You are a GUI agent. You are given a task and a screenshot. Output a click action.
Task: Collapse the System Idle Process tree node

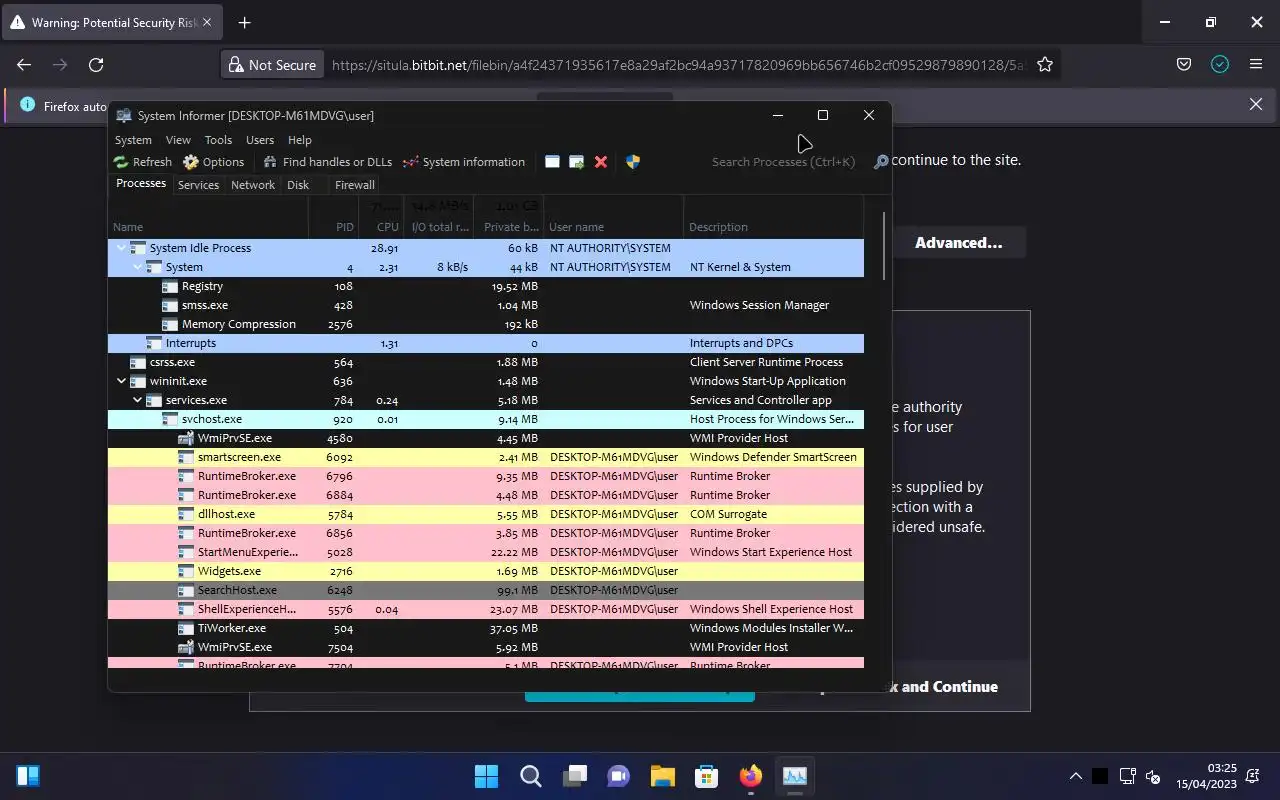(x=121, y=248)
